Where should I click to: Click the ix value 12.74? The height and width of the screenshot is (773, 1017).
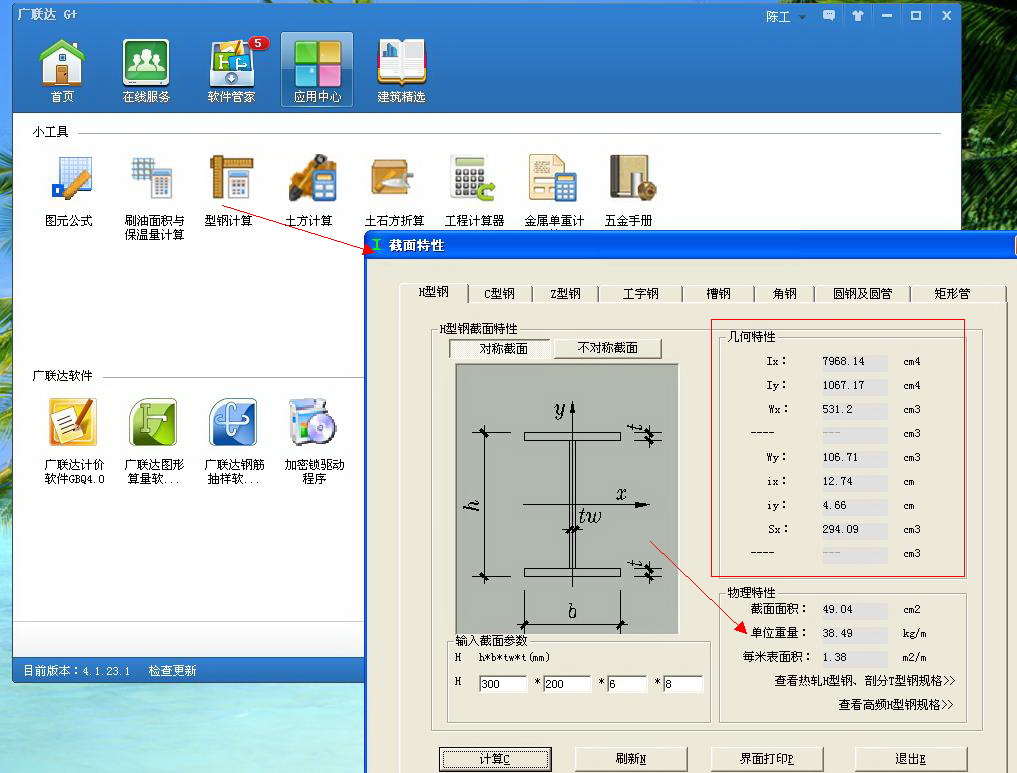click(x=854, y=482)
